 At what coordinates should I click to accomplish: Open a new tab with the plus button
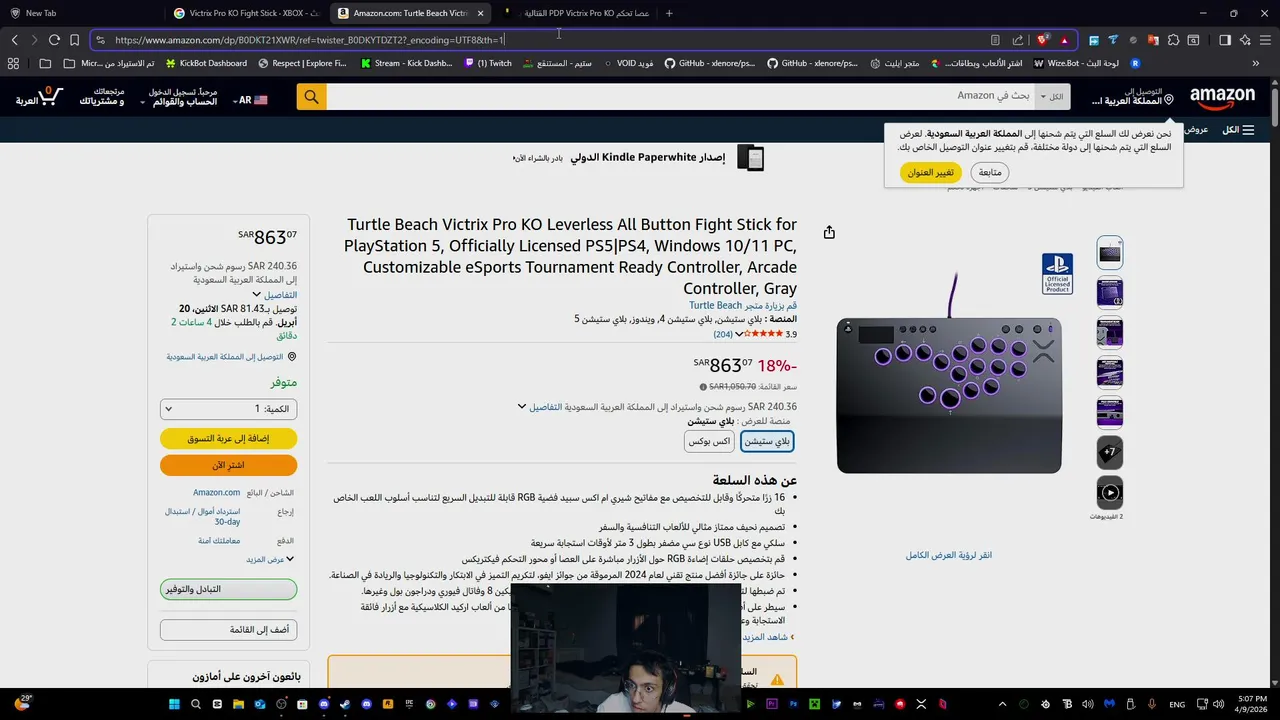point(669,13)
